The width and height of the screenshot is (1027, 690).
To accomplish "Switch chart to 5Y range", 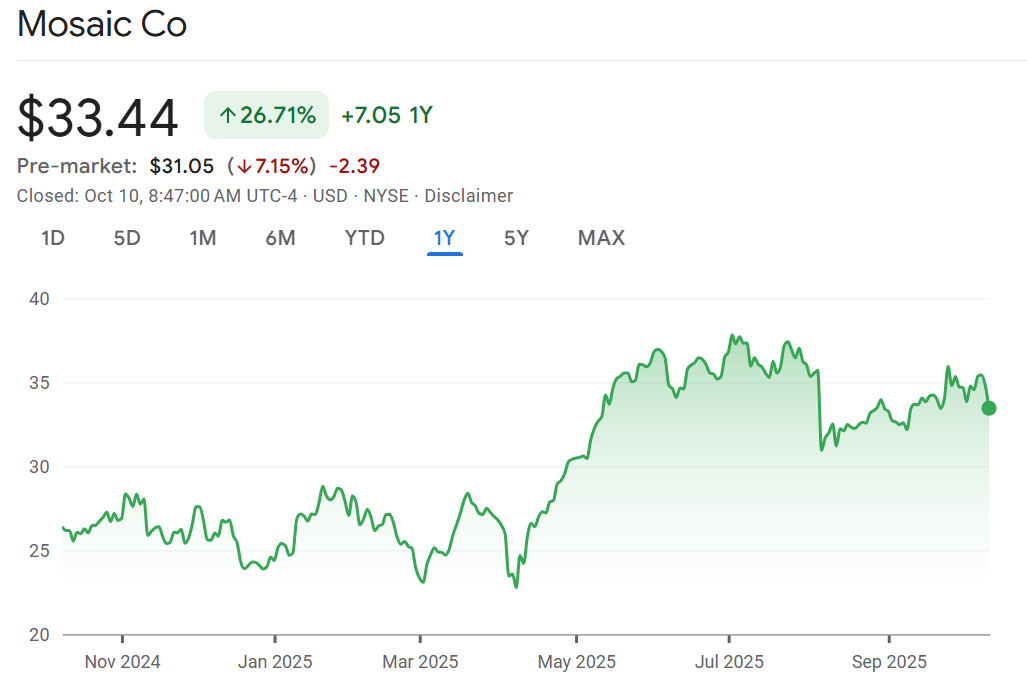I will click(516, 238).
